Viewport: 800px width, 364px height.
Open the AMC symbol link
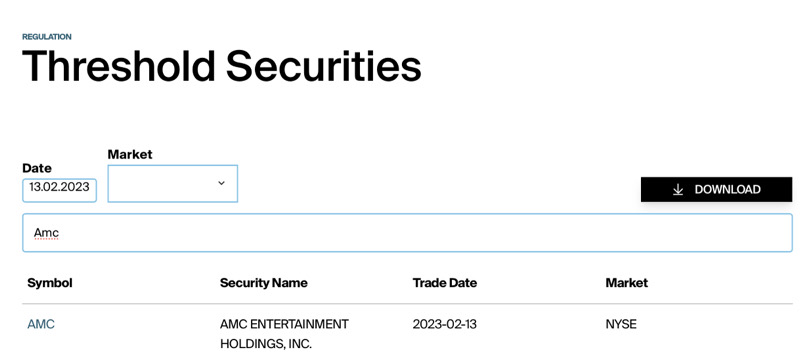click(x=41, y=324)
